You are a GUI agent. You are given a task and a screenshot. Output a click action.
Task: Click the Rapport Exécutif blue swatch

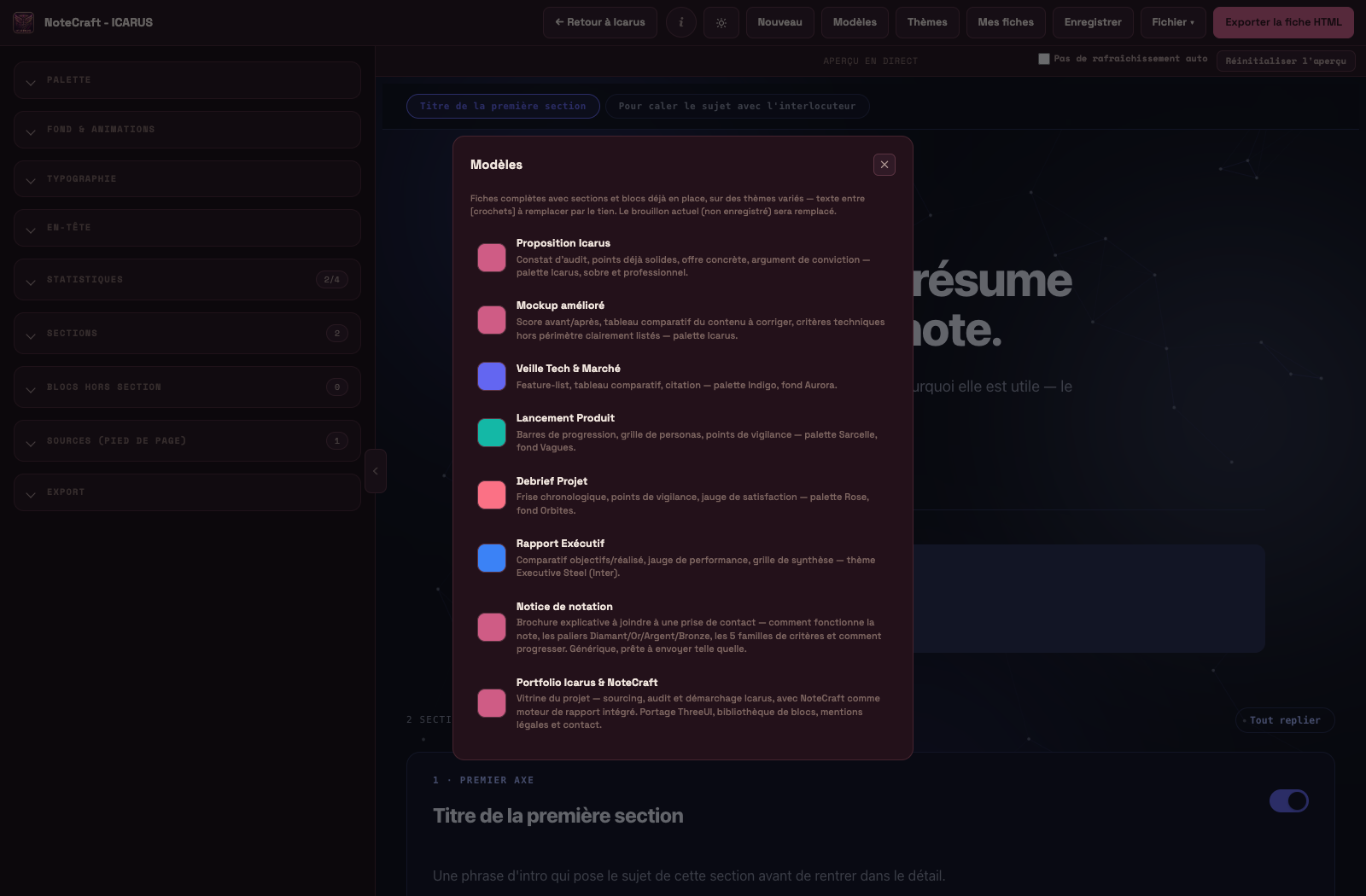click(x=492, y=558)
